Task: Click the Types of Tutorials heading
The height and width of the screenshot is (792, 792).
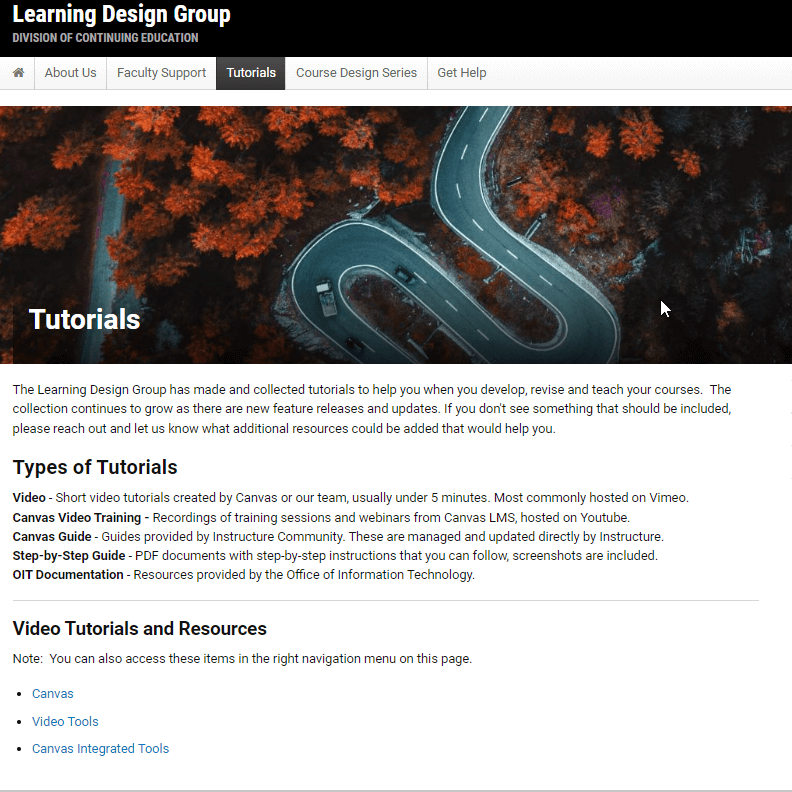Action: [95, 467]
